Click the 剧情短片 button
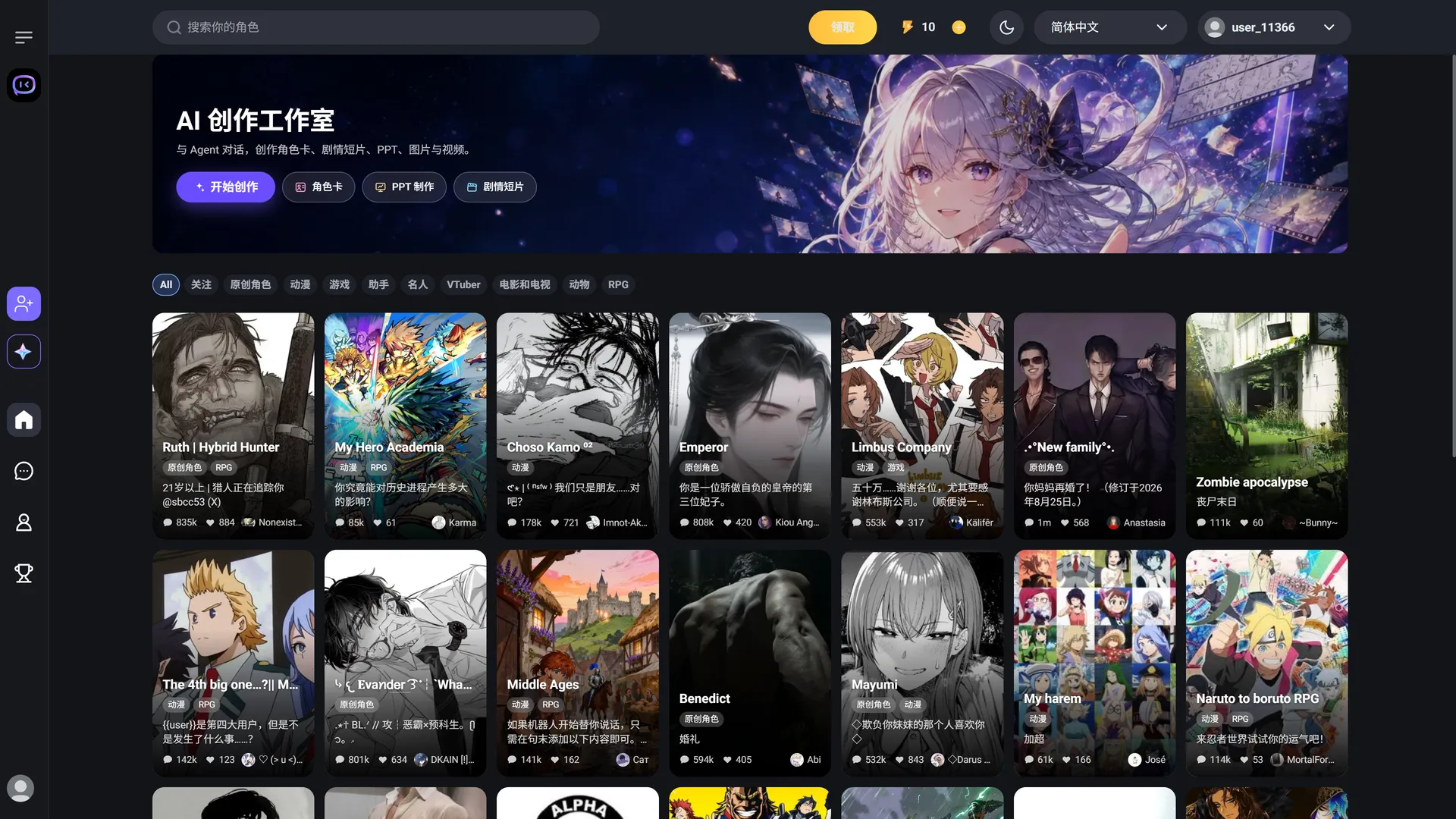The width and height of the screenshot is (1456, 819). [x=495, y=187]
